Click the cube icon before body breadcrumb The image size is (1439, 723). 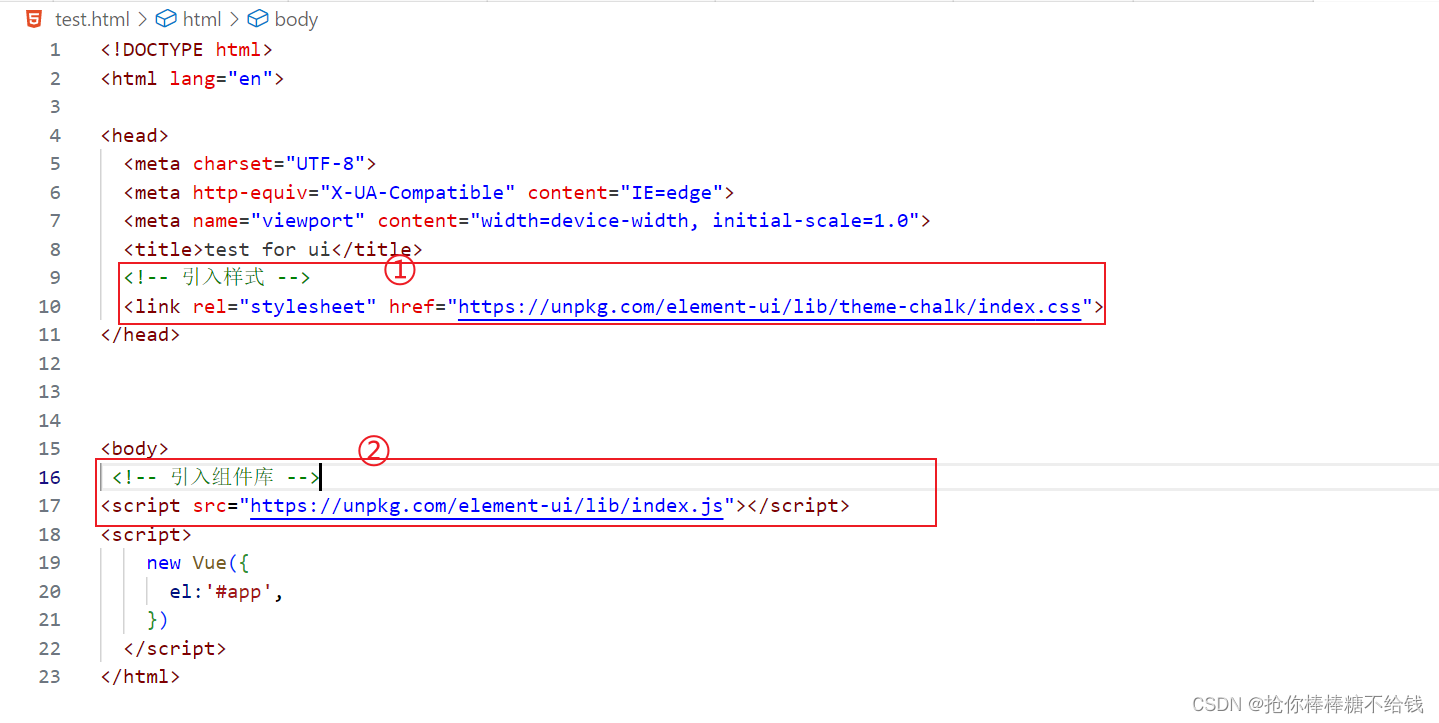tap(258, 18)
